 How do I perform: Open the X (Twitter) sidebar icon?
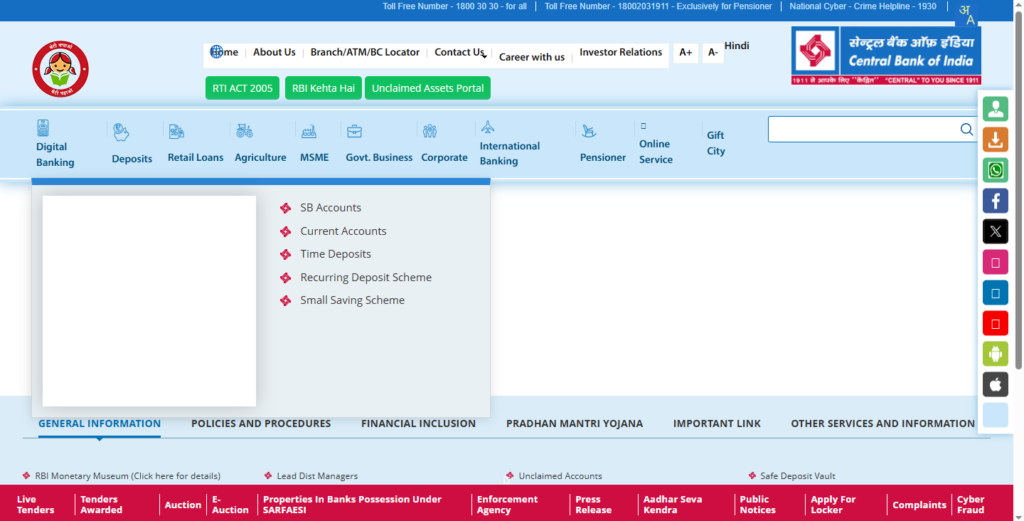tap(995, 231)
